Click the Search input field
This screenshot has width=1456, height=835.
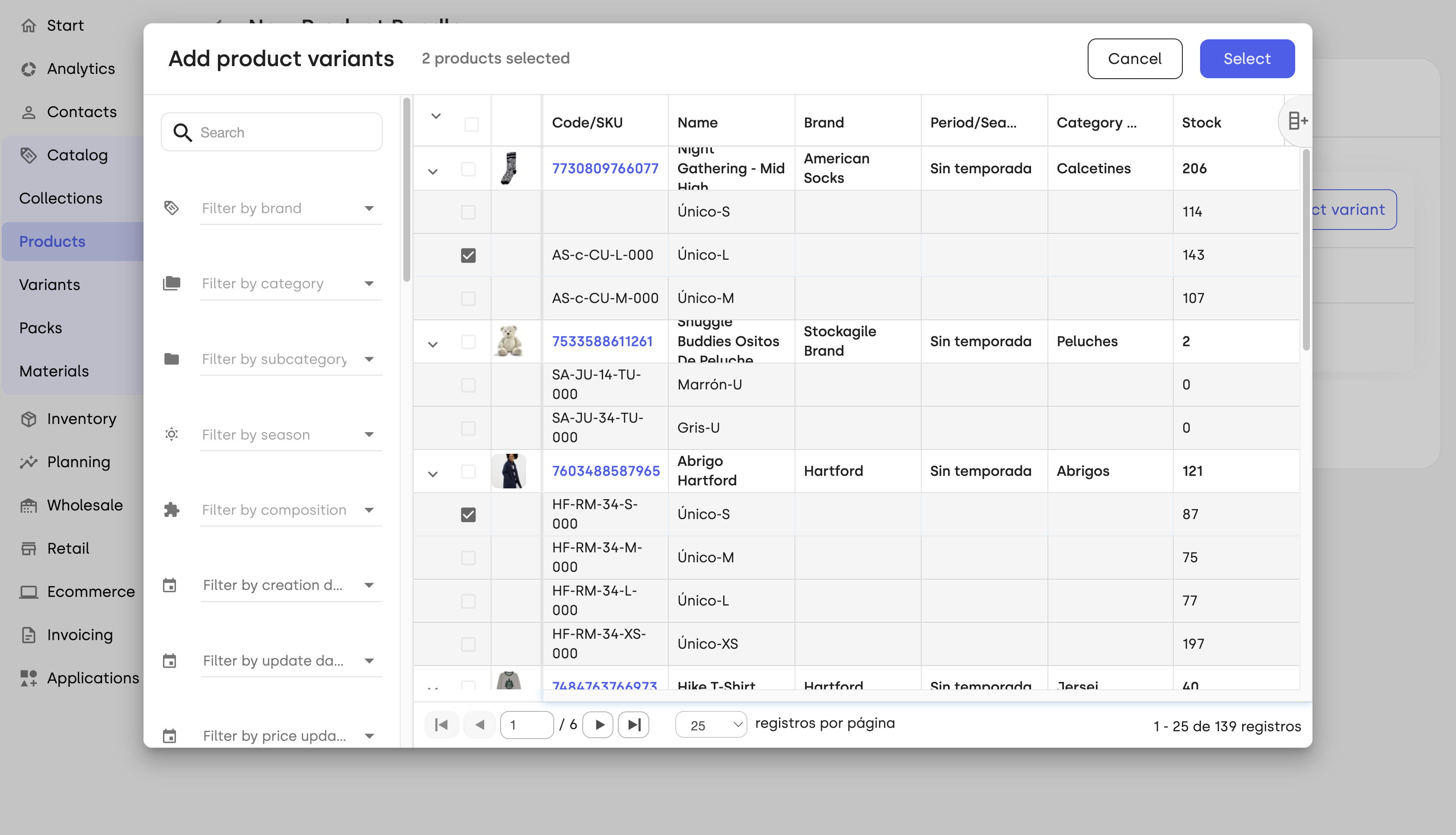tap(272, 132)
